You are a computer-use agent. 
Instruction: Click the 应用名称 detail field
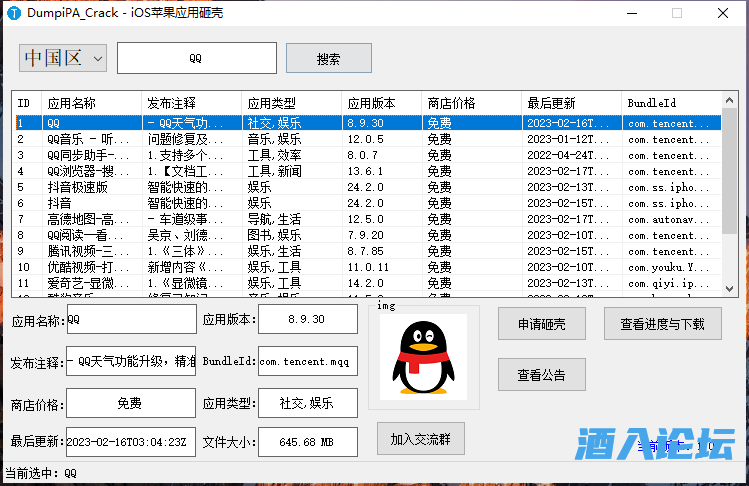131,319
